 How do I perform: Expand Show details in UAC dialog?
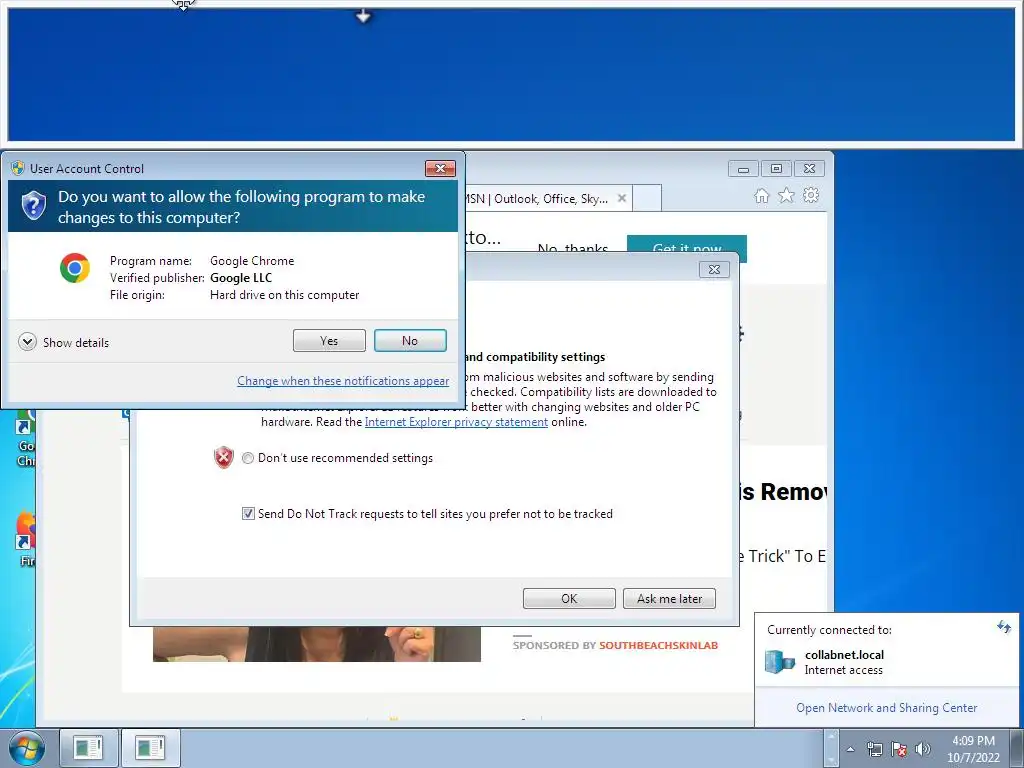tap(63, 342)
